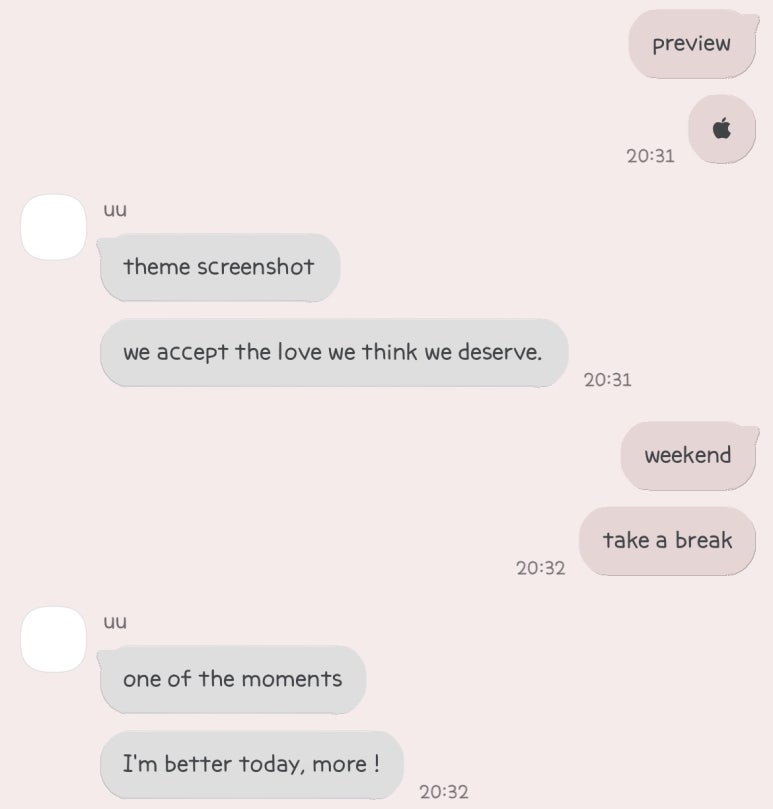Click the word 'deserve.' in the quote
This screenshot has height=809, width=773.
(x=500, y=352)
